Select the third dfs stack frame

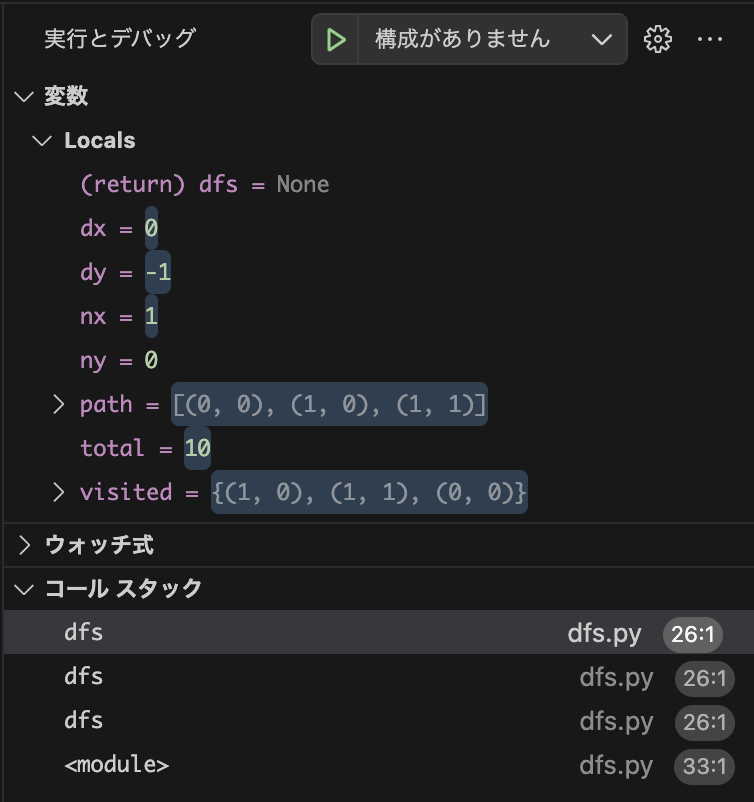84,721
